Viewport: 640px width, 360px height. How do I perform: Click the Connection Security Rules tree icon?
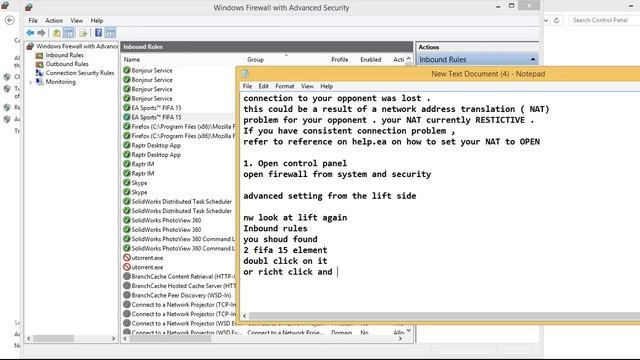tap(39, 73)
